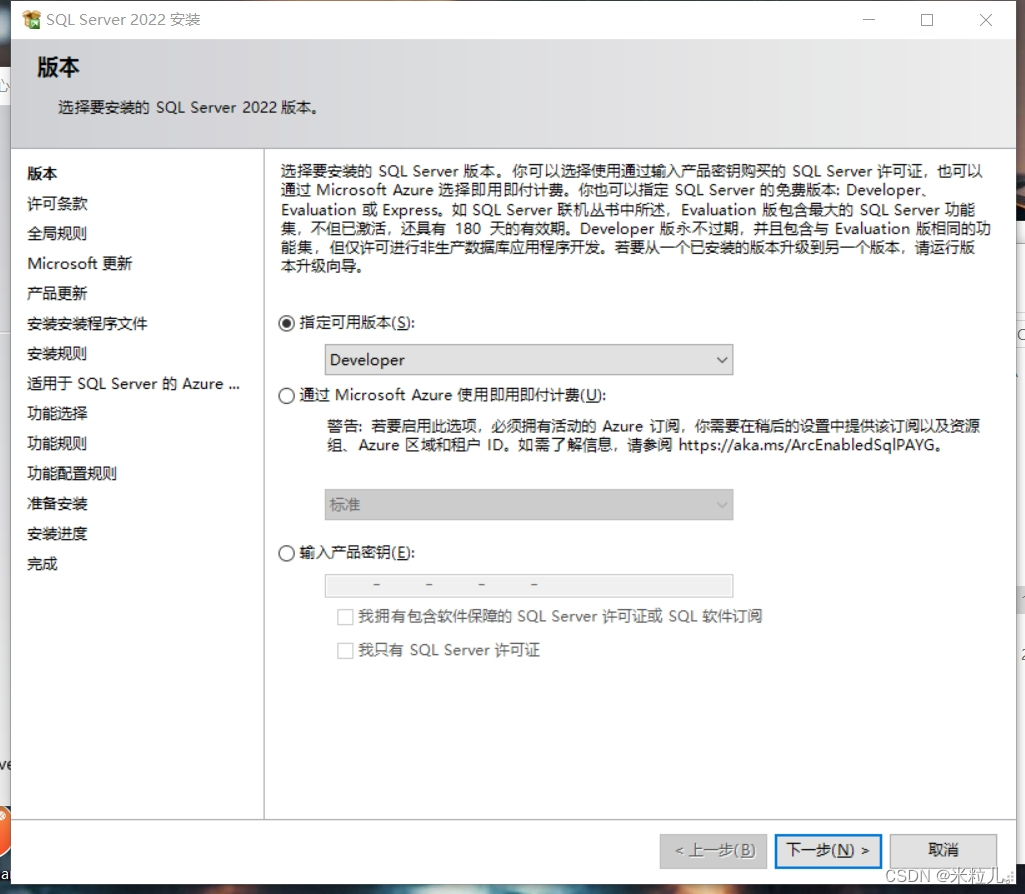This screenshot has width=1025, height=894.
Task: Select the 指定可用版本 radio button
Action: [286, 323]
